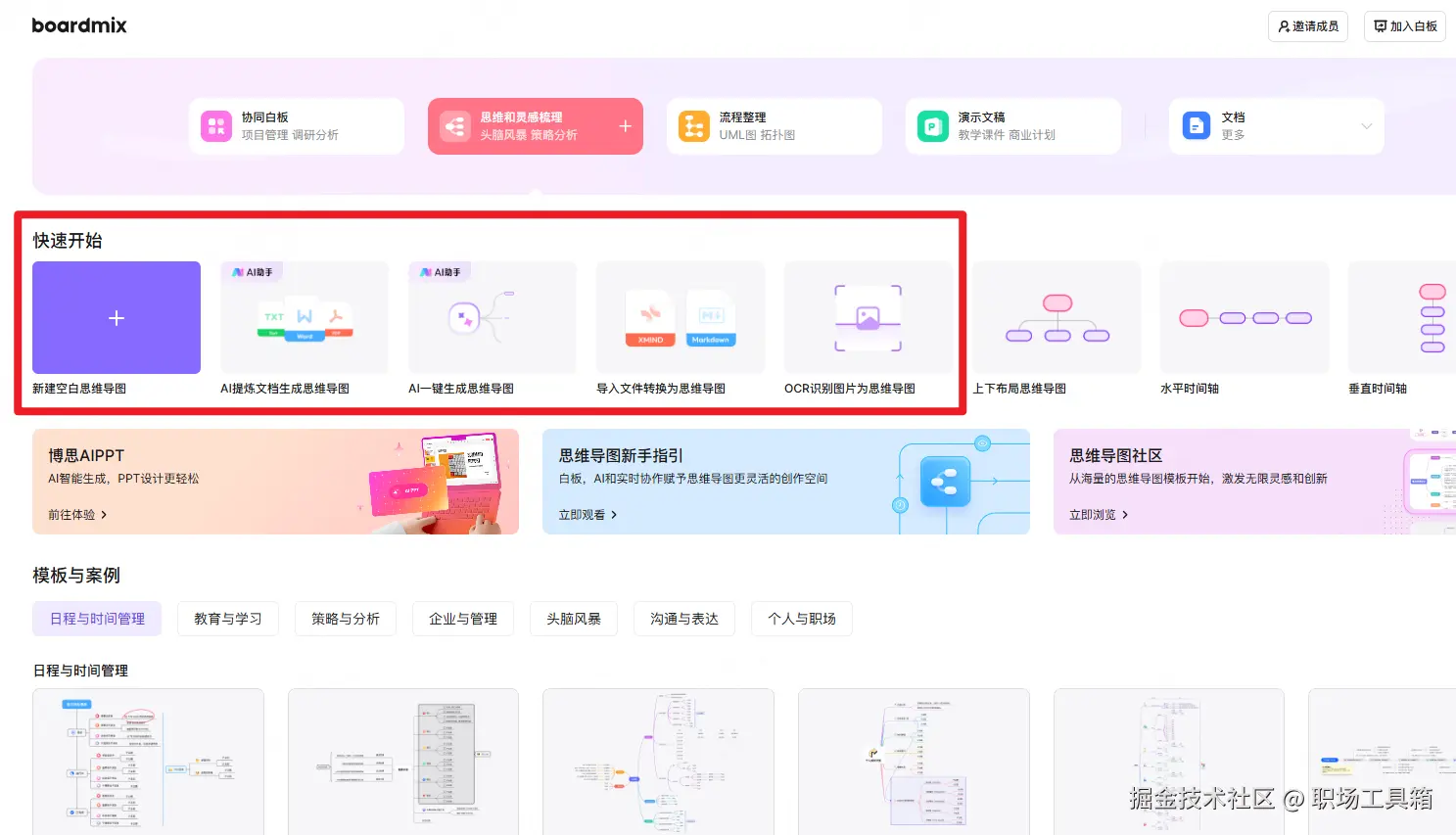Viewport: 1456px width, 835px height.
Task: Open the 协同白板 card icon
Action: pyautogui.click(x=216, y=126)
